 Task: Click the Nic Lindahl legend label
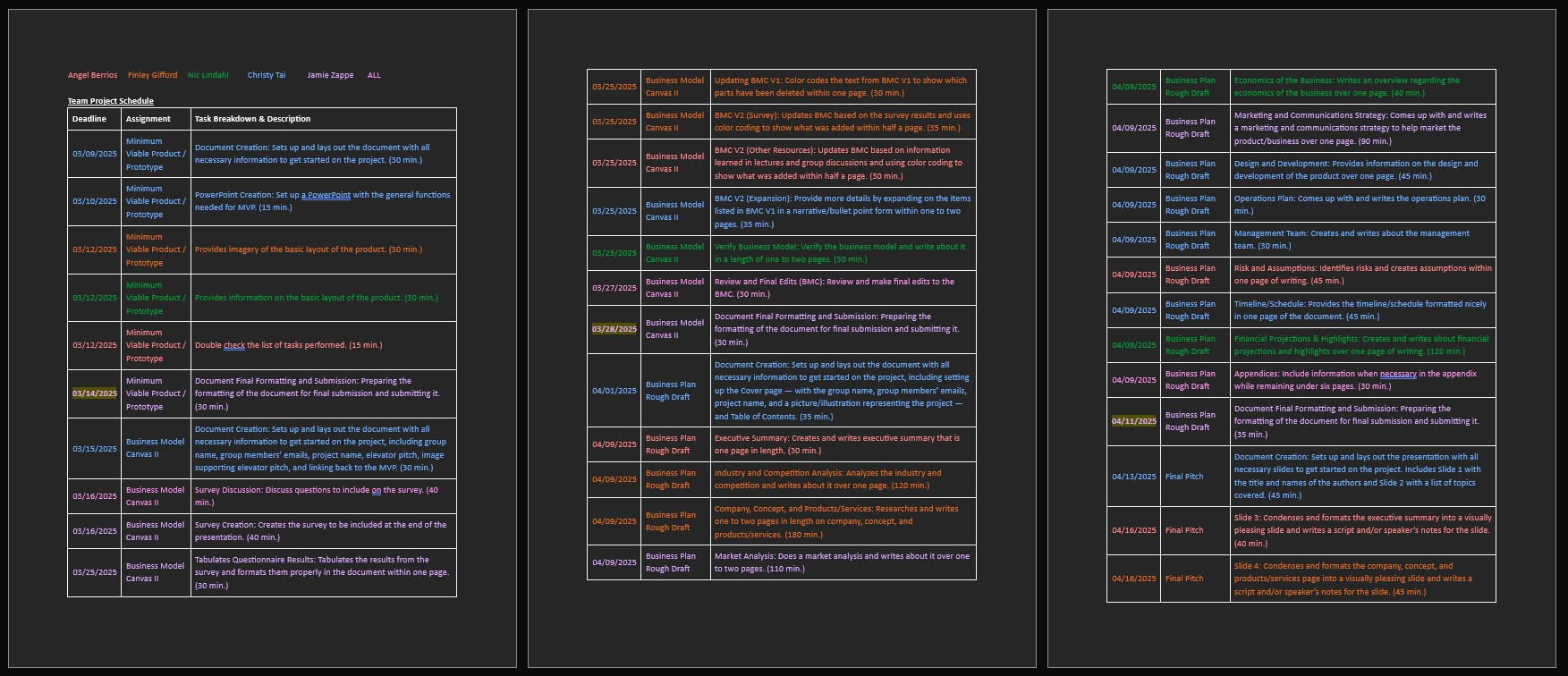208,75
